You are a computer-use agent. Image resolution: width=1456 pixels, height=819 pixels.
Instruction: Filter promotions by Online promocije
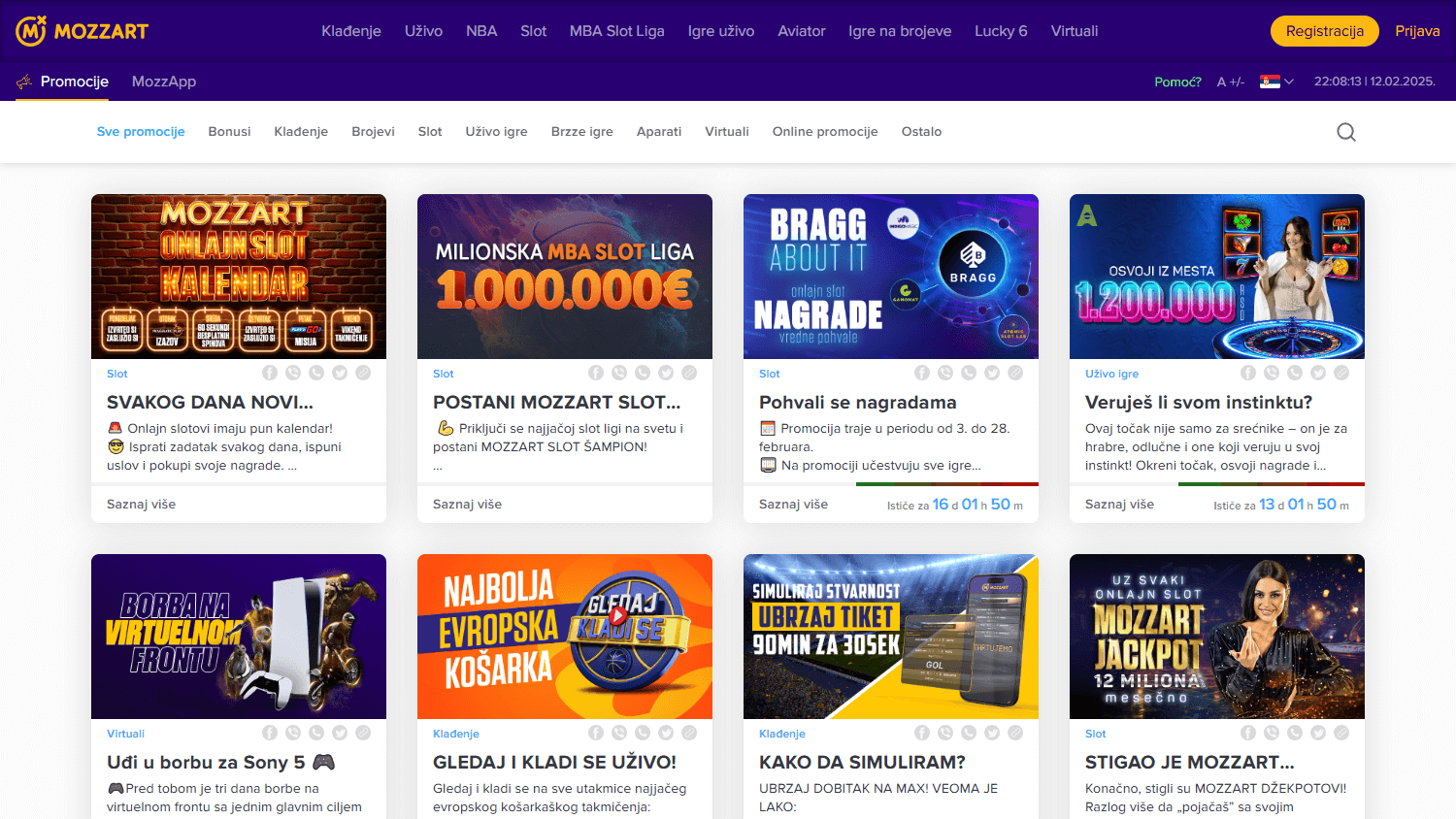point(825,132)
